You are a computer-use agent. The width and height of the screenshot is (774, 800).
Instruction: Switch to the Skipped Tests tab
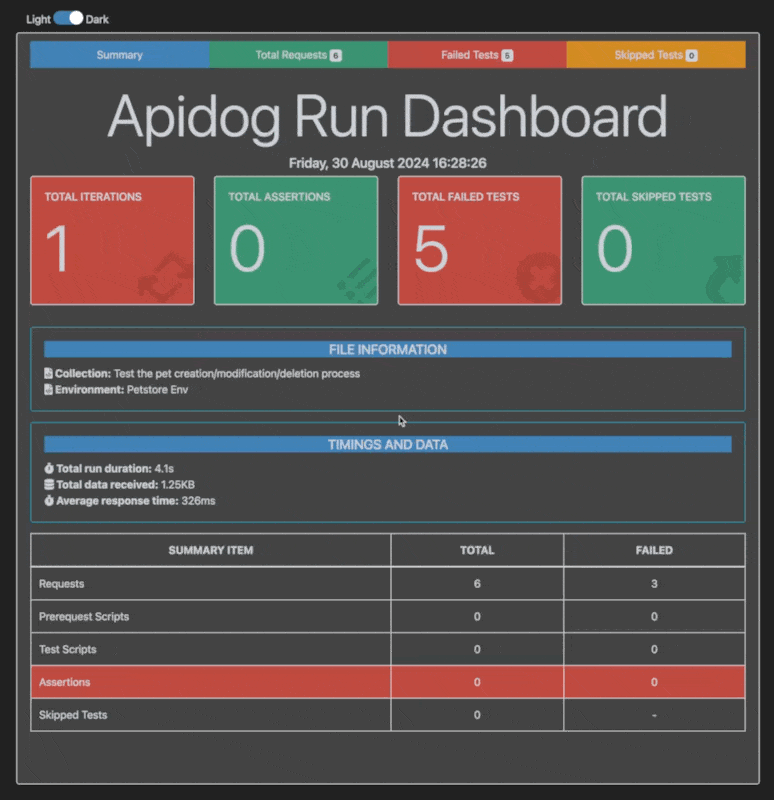656,55
